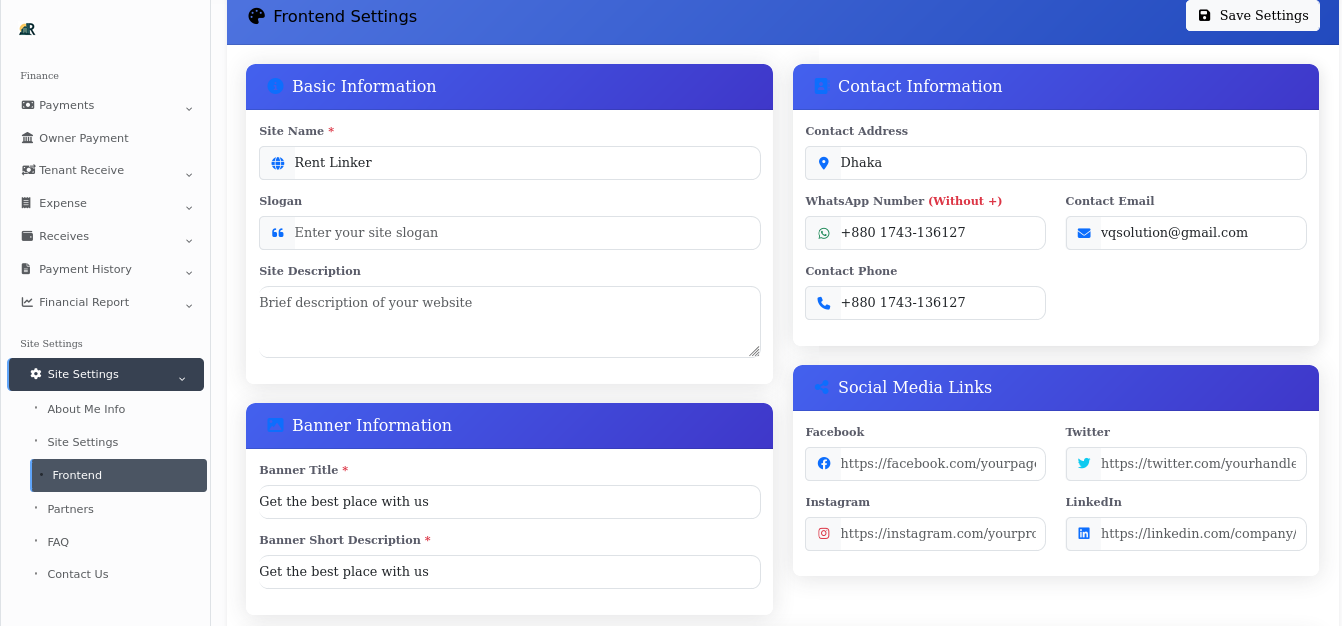The width and height of the screenshot is (1342, 626).
Task: Click the quote icon beside the slogan input
Action: click(x=277, y=232)
